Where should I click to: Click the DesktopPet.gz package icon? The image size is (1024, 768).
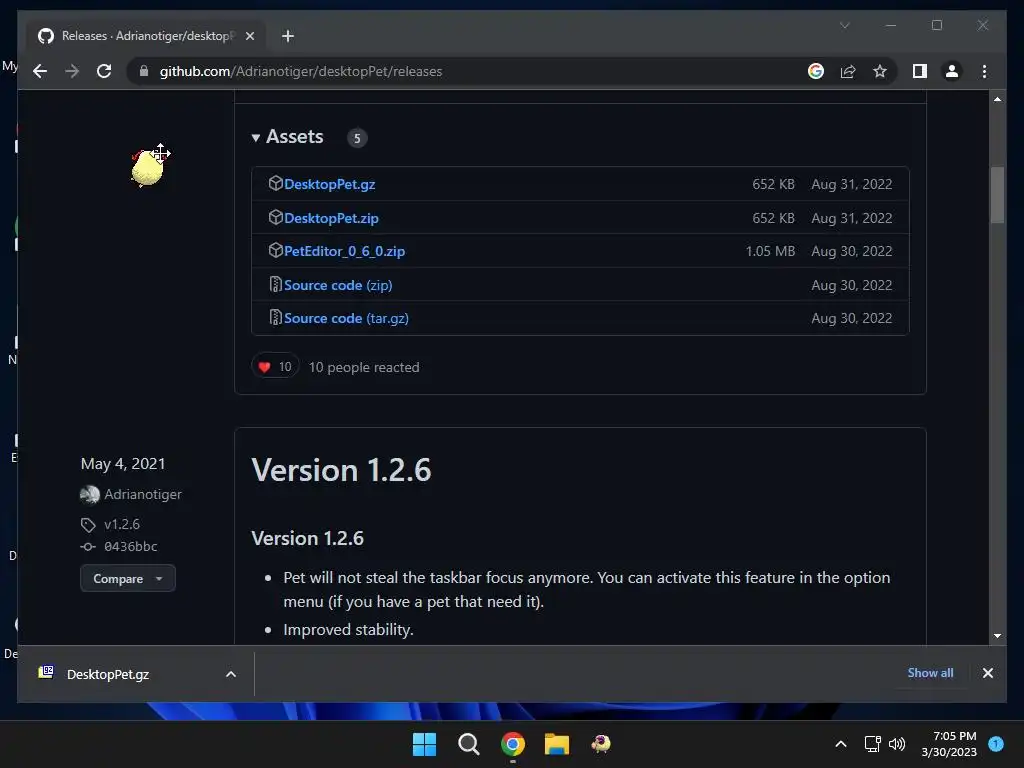[x=275, y=184]
